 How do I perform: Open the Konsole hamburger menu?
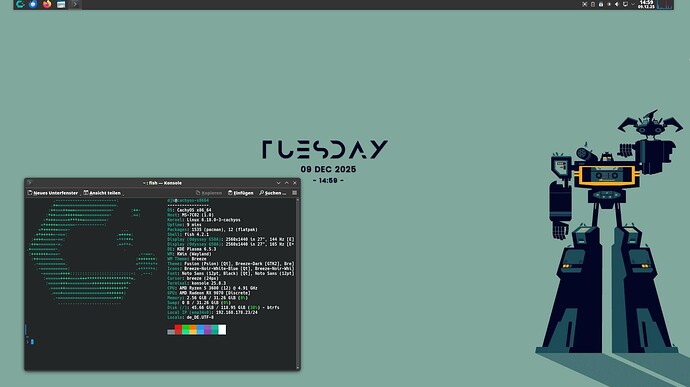point(294,193)
